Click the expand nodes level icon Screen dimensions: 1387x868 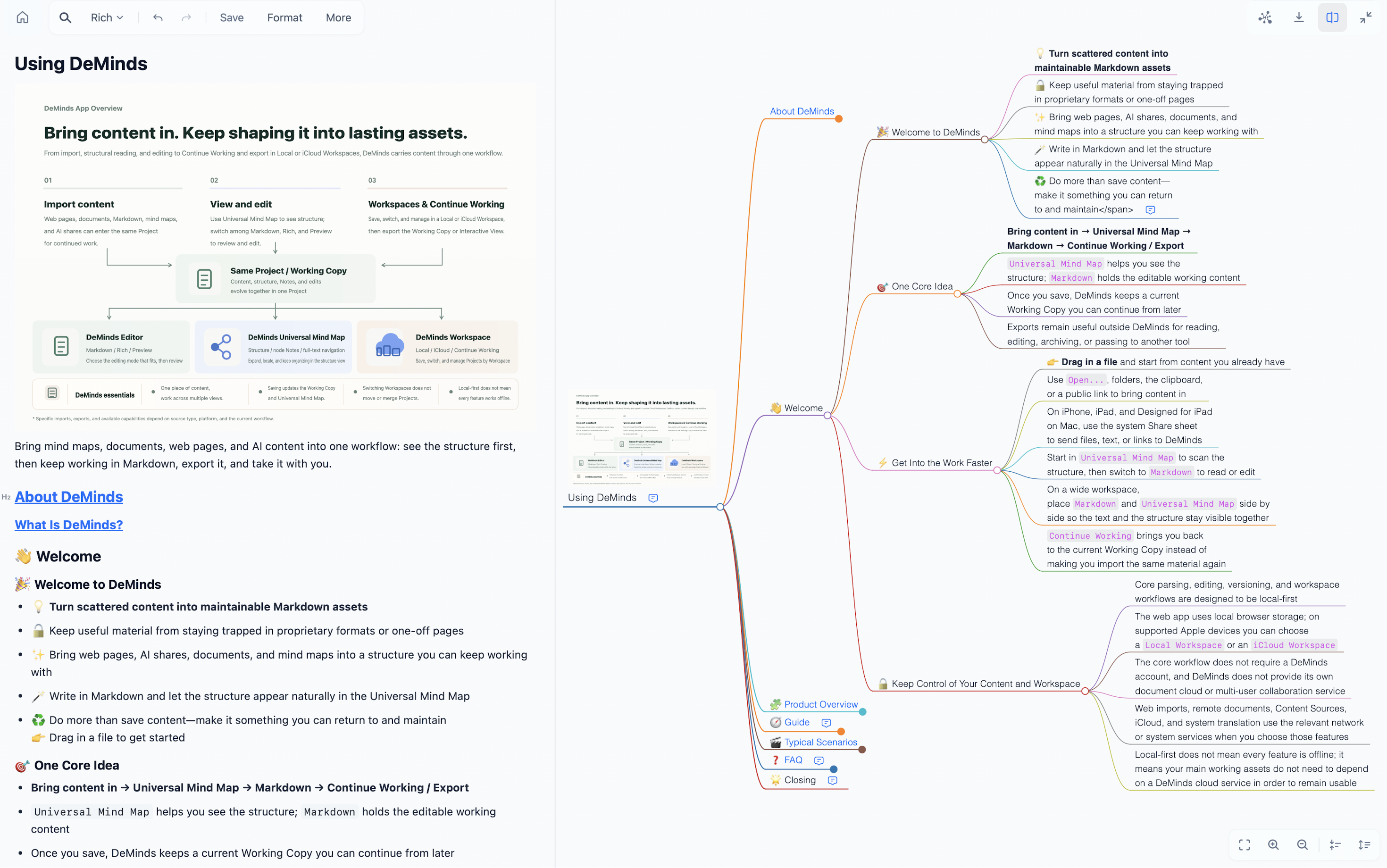click(x=1364, y=844)
